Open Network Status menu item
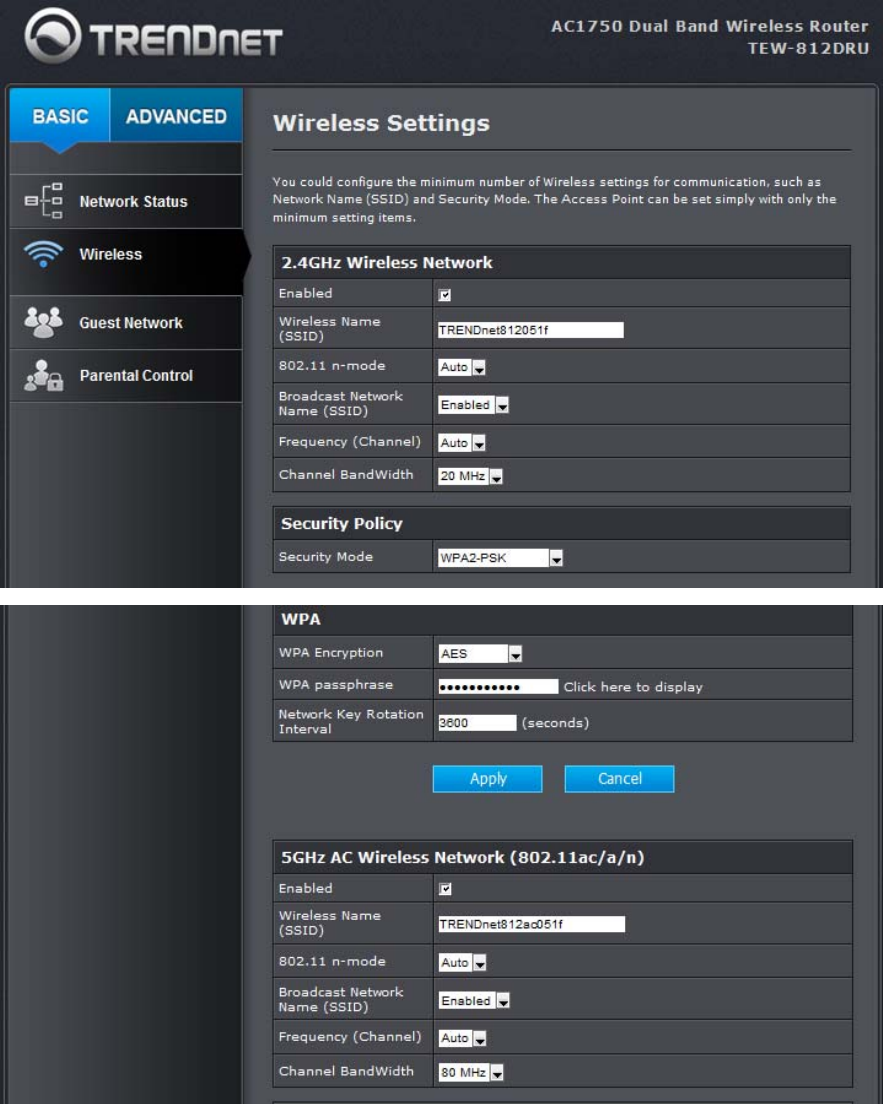Viewport: 883px width, 1104px height. 126,201
